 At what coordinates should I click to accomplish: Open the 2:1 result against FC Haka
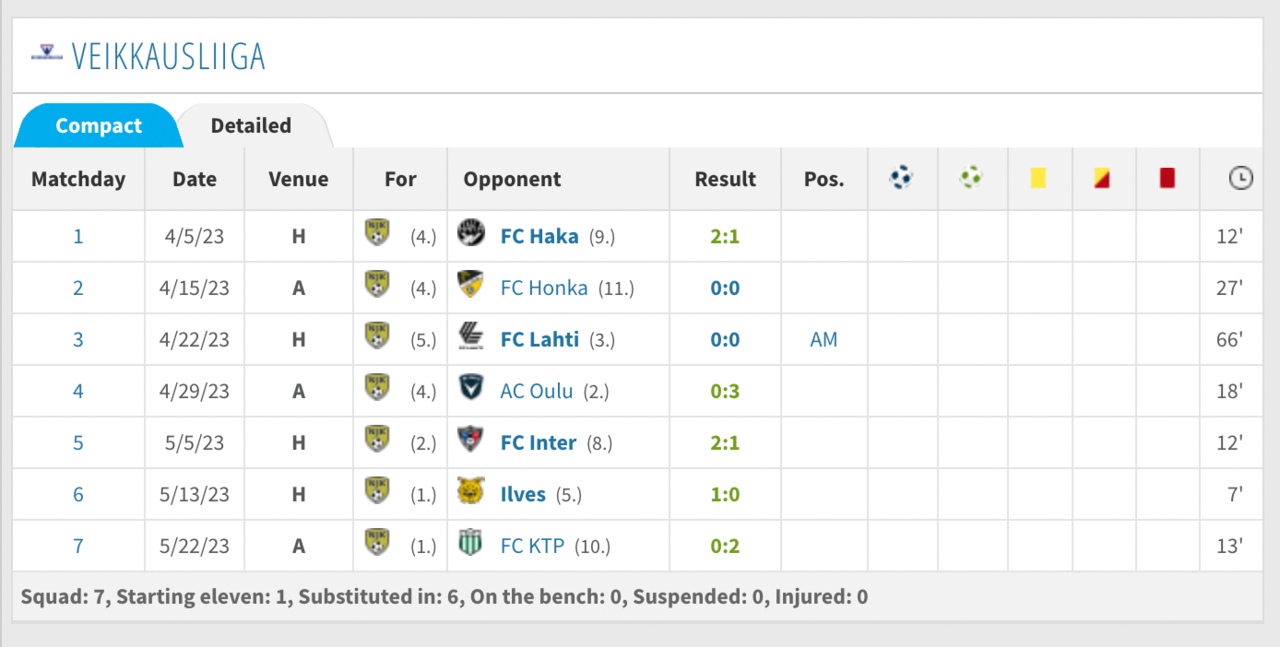pos(724,236)
